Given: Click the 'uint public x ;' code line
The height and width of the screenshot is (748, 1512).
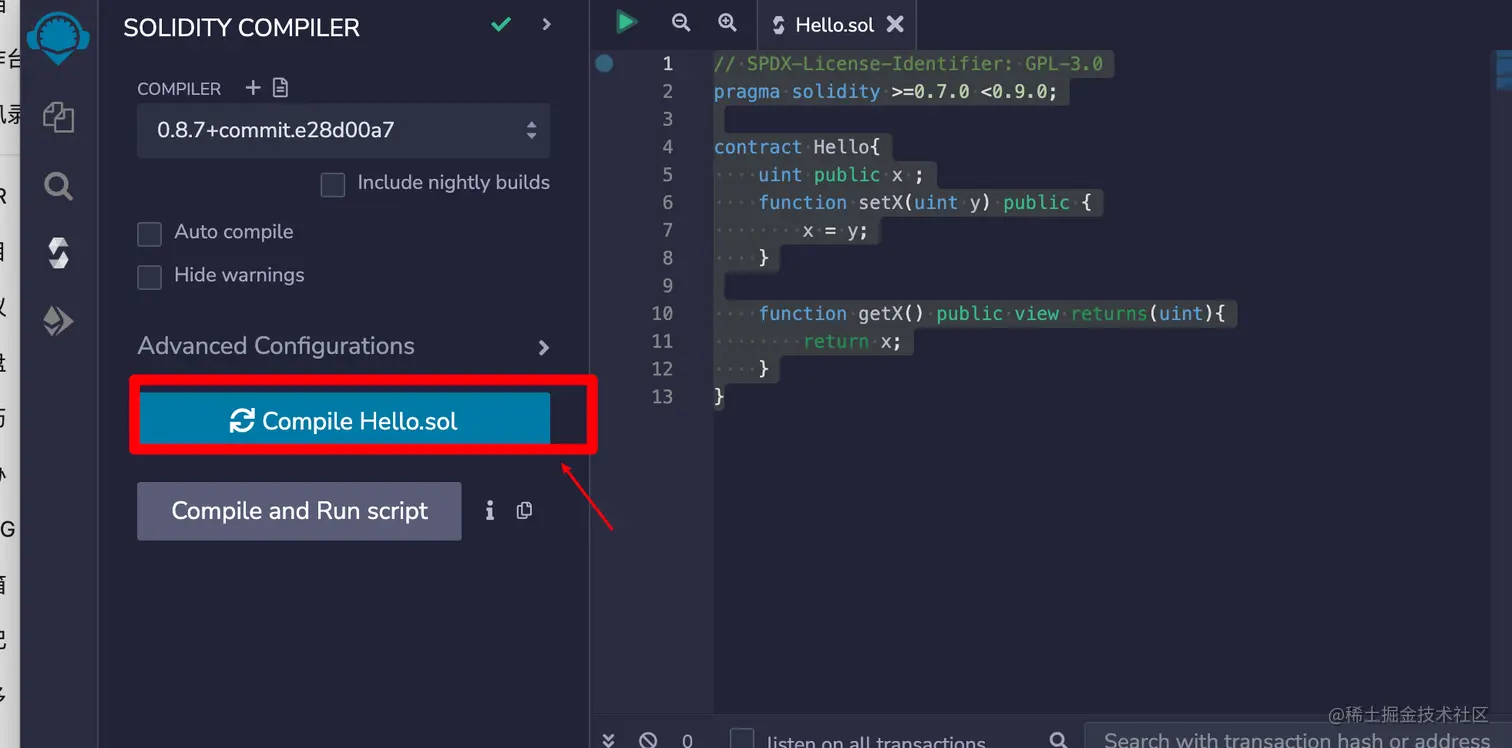Looking at the screenshot, I should [x=840, y=175].
